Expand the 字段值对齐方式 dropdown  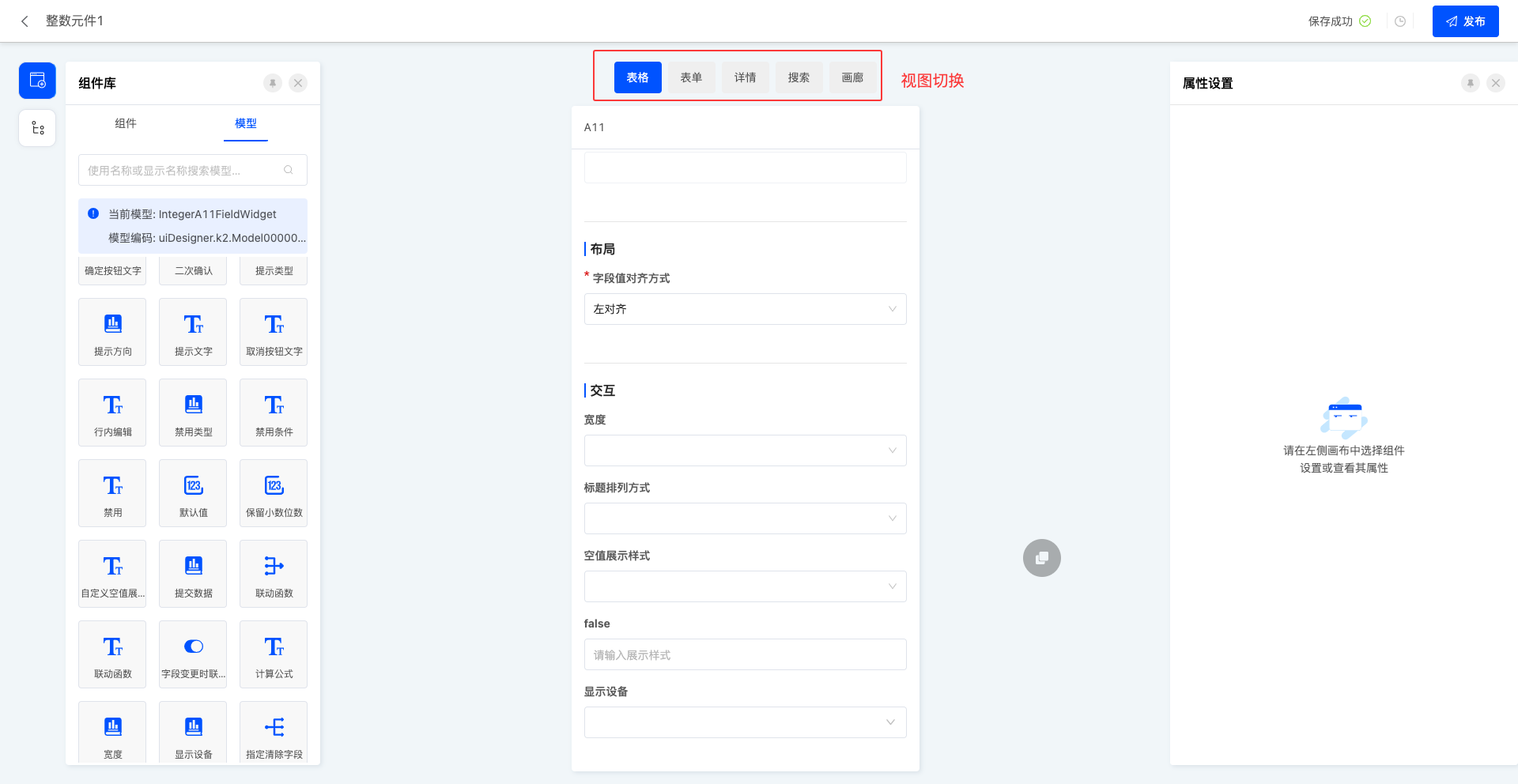(745, 309)
